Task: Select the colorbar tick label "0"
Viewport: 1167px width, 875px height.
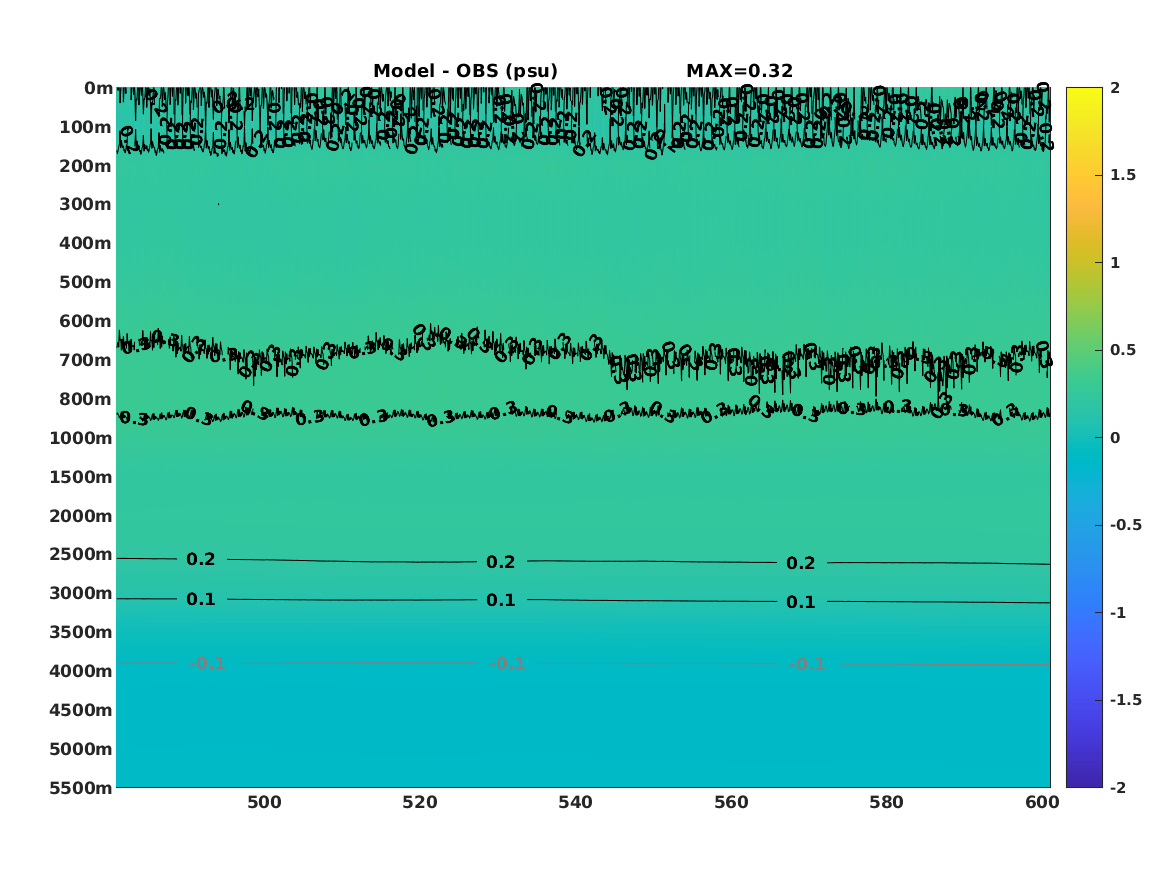Action: pos(1115,438)
